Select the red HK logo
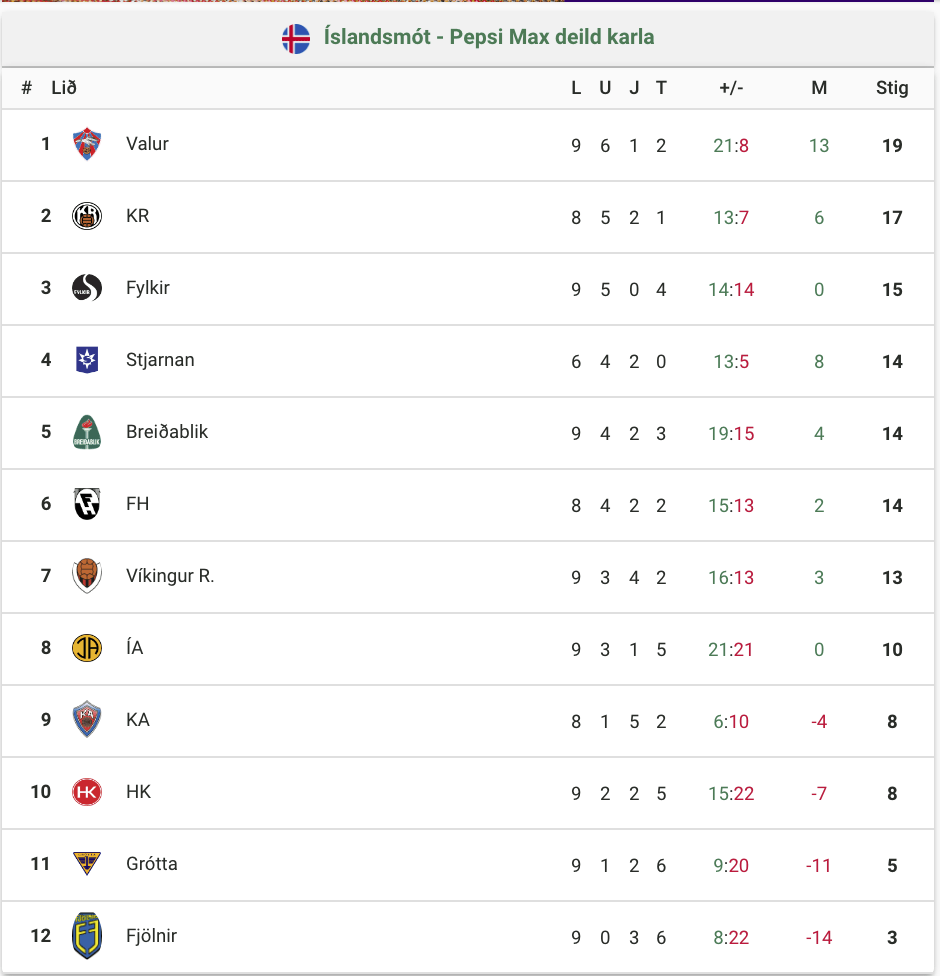Image resolution: width=940 pixels, height=976 pixels. pos(87,792)
